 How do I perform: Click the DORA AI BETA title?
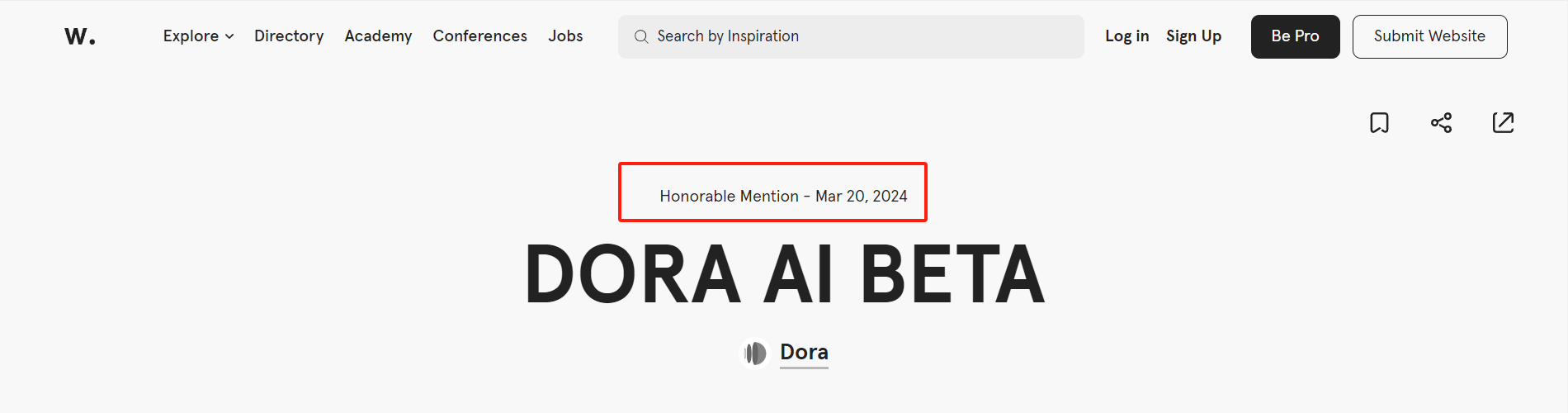coord(785,274)
